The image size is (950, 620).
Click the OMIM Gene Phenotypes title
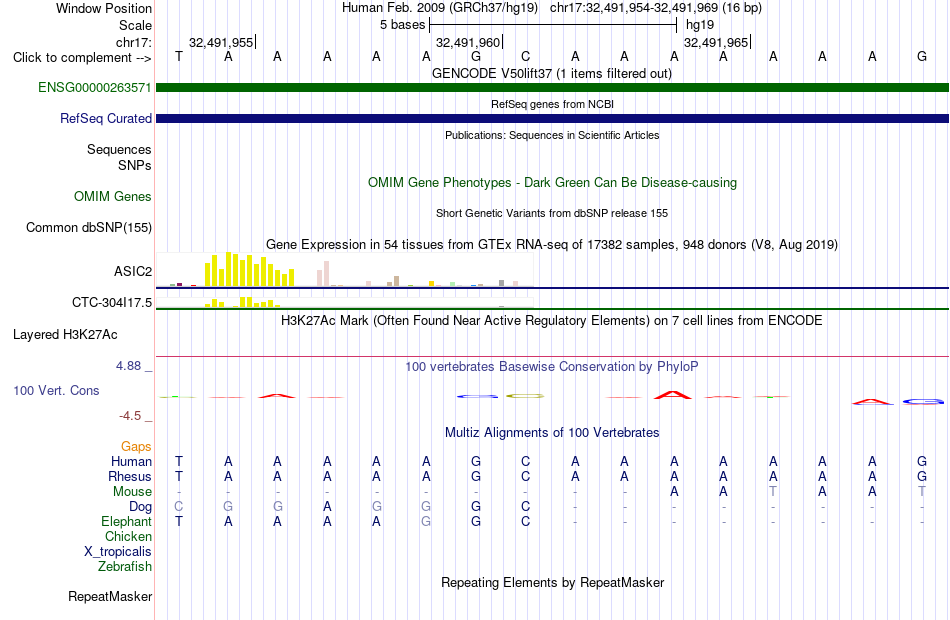(552, 182)
